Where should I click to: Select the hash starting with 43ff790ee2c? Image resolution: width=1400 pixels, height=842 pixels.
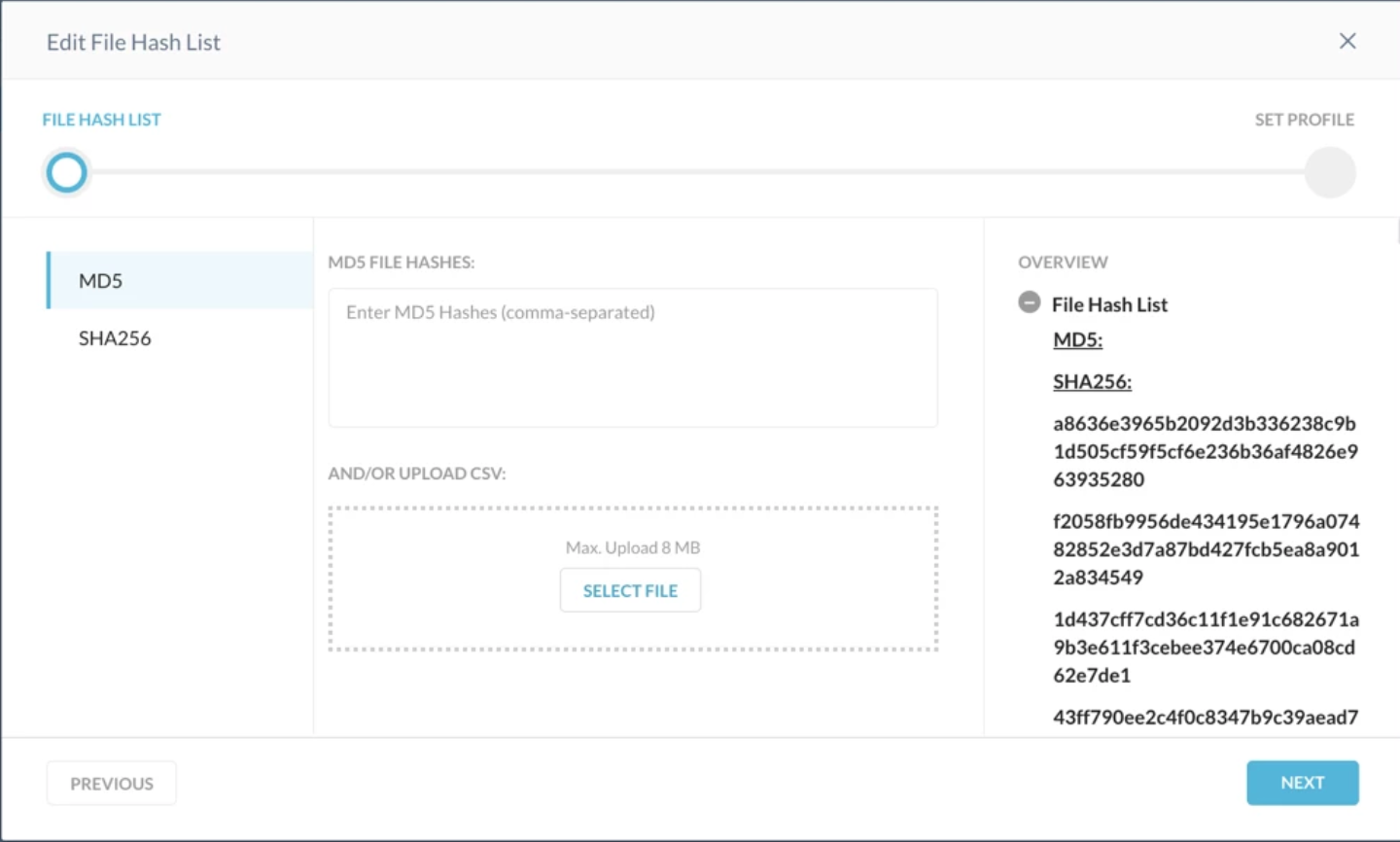coord(1205,718)
